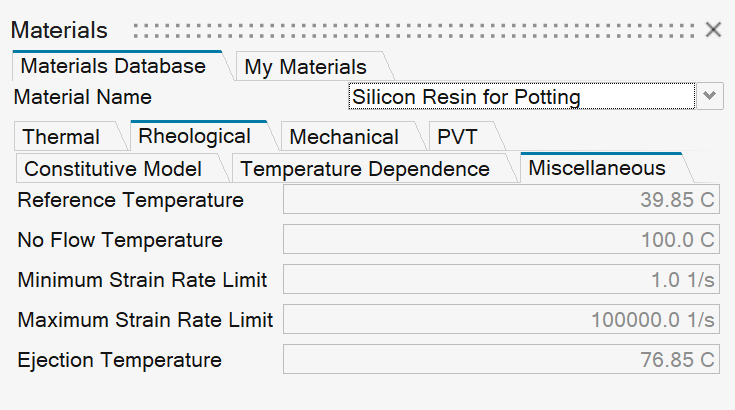This screenshot has width=735, height=410.
Task: Switch to the Materials Database tab
Action: click(x=113, y=67)
